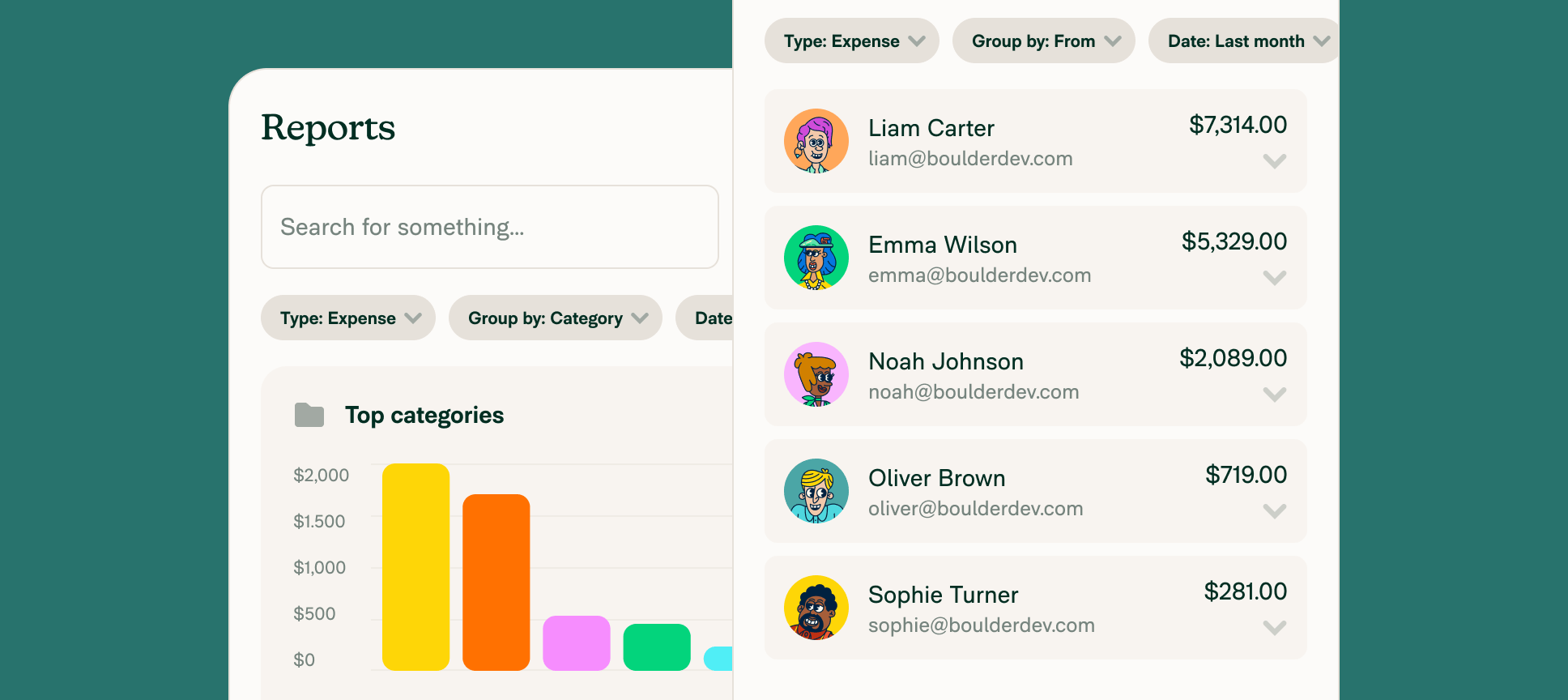Click the Search for something field
This screenshot has height=700, width=1568.
490,227
